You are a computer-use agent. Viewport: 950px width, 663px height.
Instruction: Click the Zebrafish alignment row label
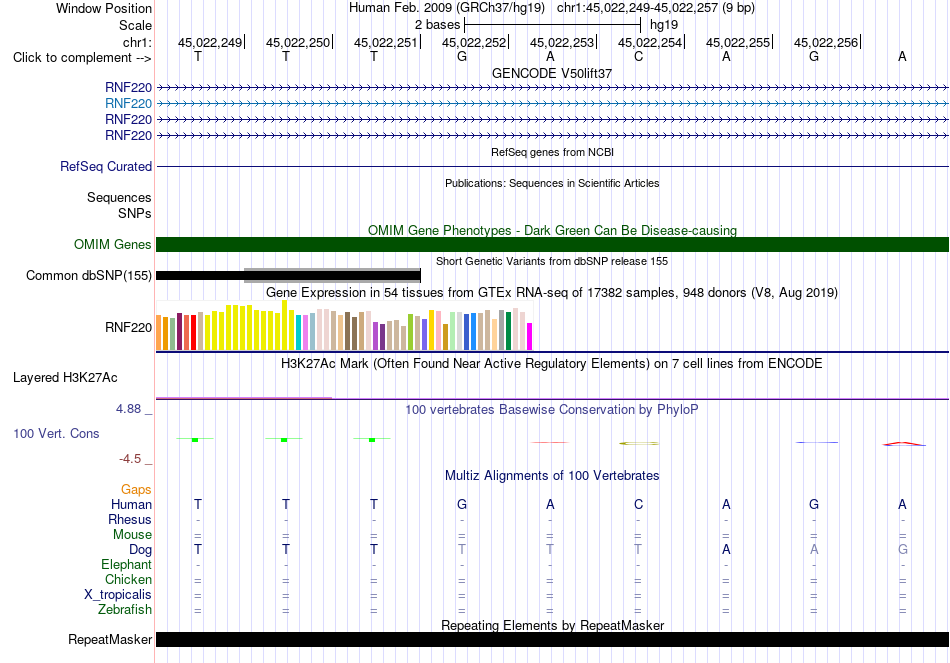[x=125, y=610]
